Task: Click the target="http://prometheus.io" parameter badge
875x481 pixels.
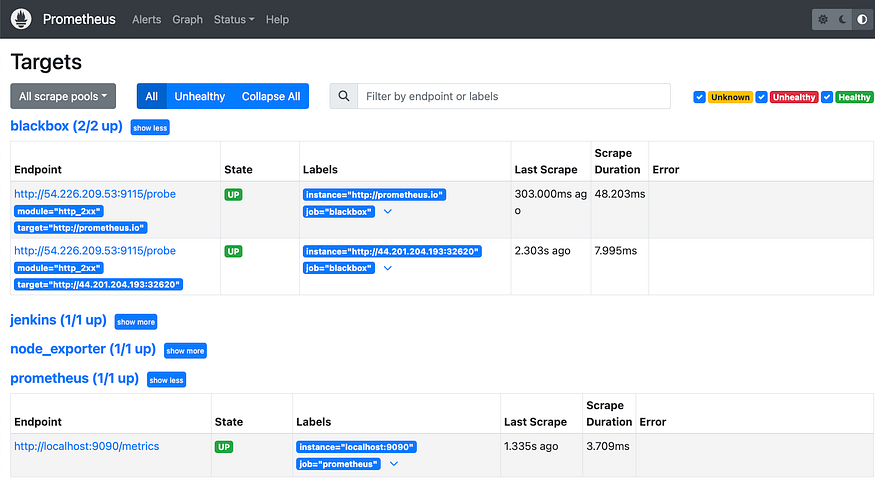Action: pyautogui.click(x=81, y=228)
